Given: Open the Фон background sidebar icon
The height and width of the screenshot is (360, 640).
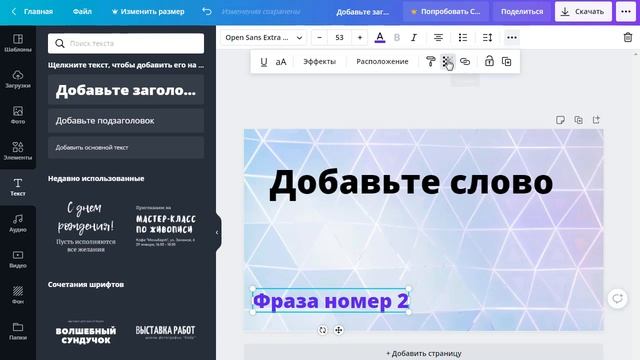Looking at the screenshot, I should [x=18, y=295].
